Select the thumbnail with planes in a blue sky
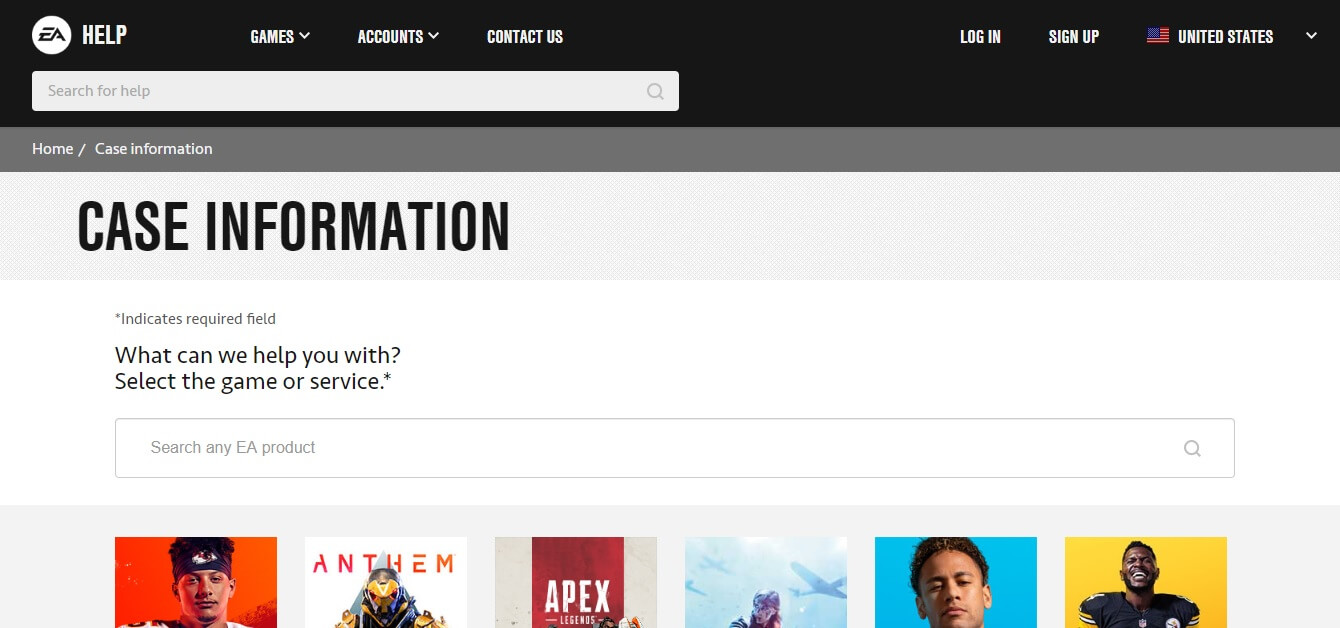This screenshot has height=628, width=1340. click(766, 582)
